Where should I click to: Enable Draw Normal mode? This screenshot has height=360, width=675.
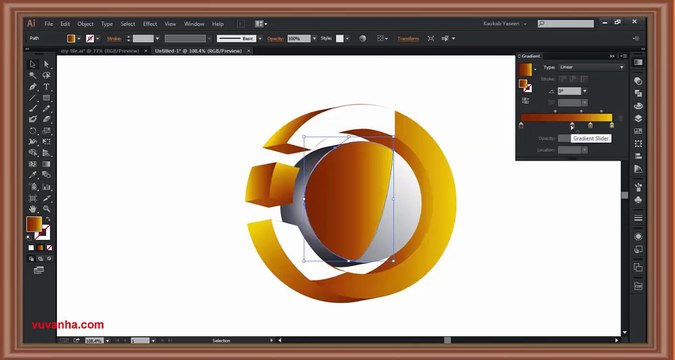click(x=31, y=259)
